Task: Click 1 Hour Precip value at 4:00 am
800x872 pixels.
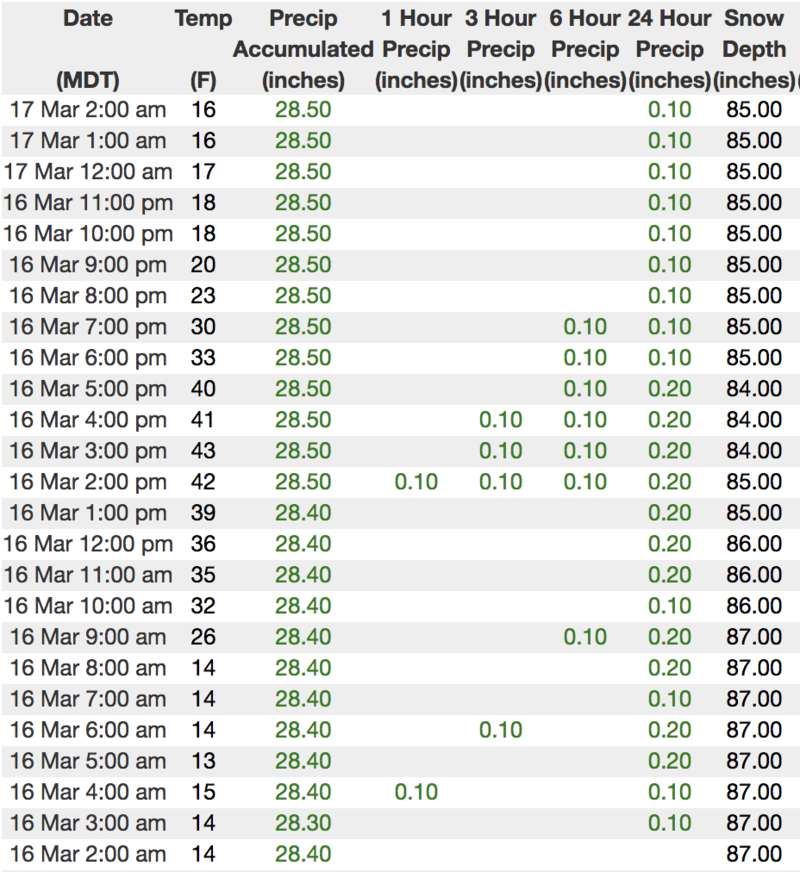Action: tap(416, 792)
